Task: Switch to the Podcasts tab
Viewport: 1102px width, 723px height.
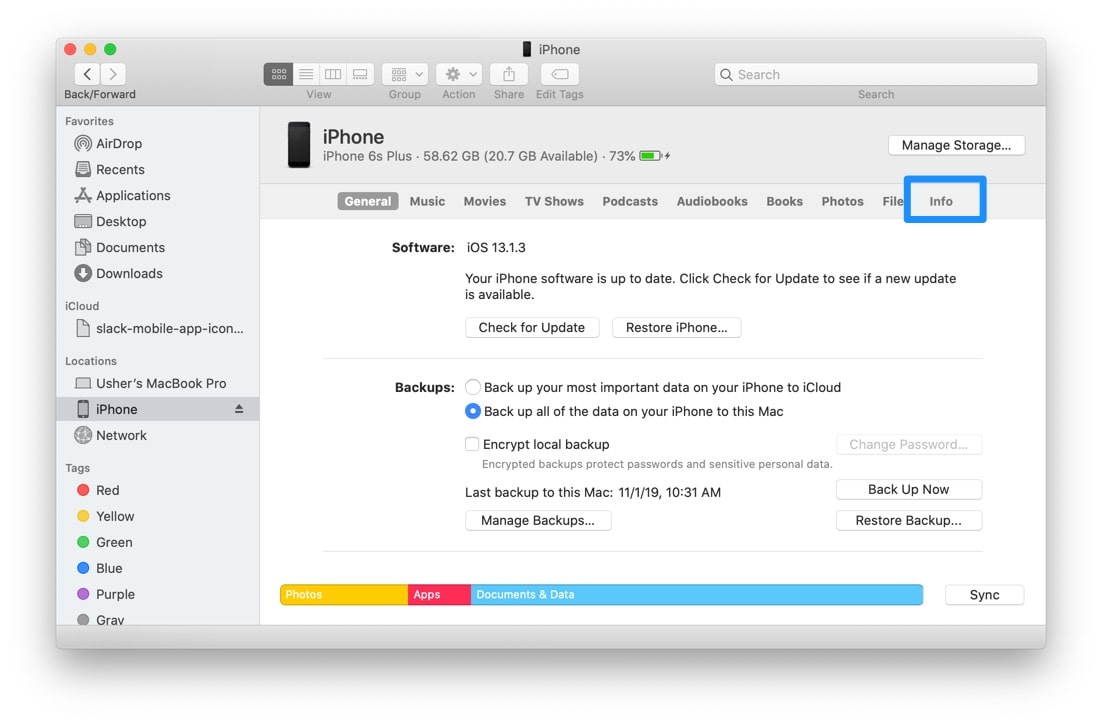Action: [x=630, y=201]
